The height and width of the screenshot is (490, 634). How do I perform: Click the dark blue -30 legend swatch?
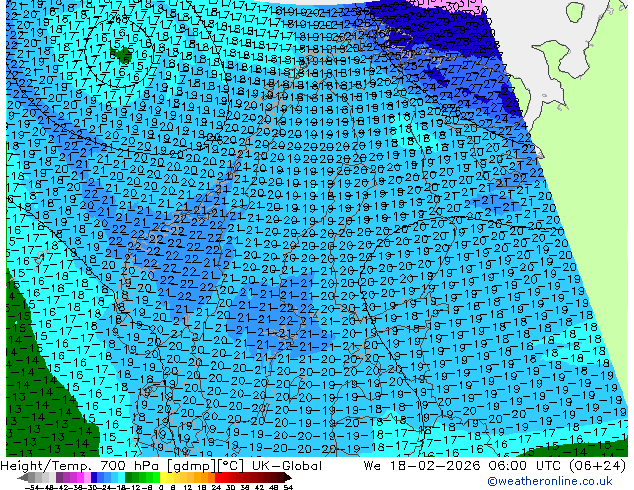[94, 477]
